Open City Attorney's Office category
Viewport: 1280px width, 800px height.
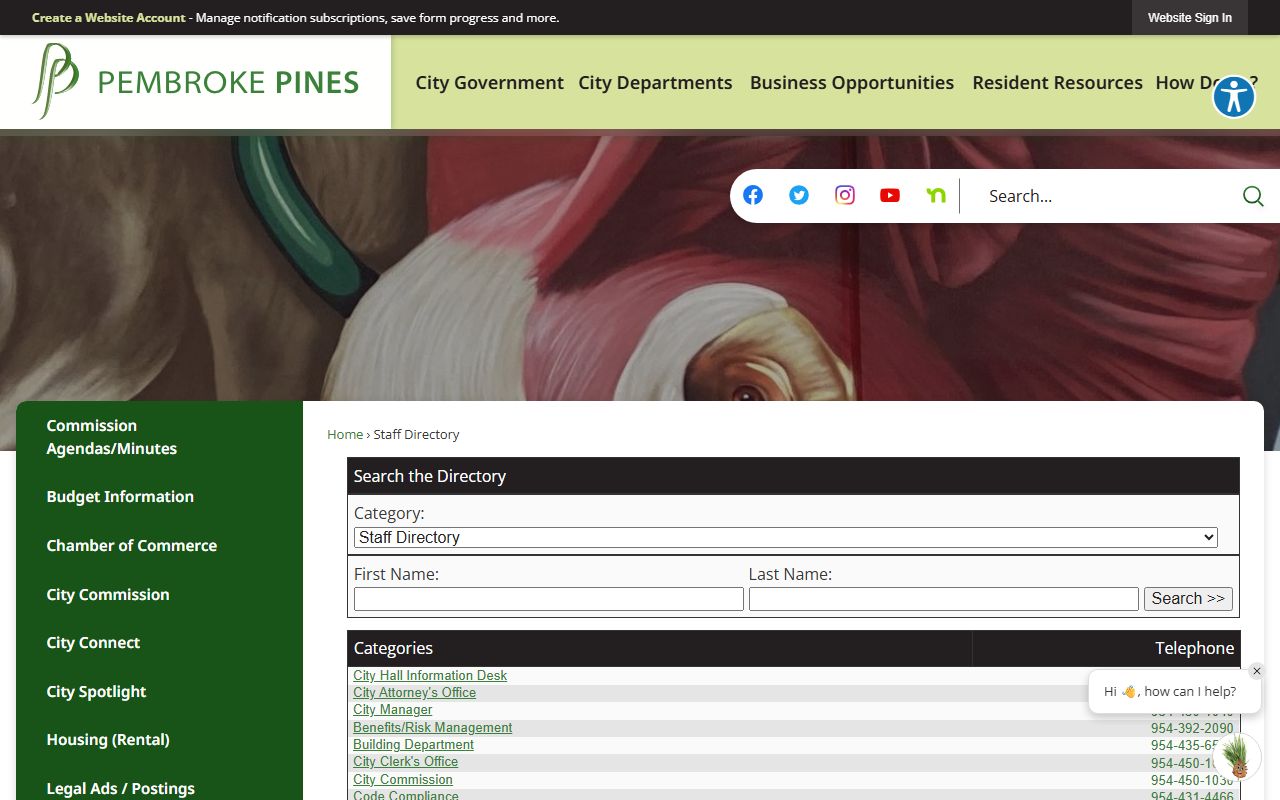point(414,693)
